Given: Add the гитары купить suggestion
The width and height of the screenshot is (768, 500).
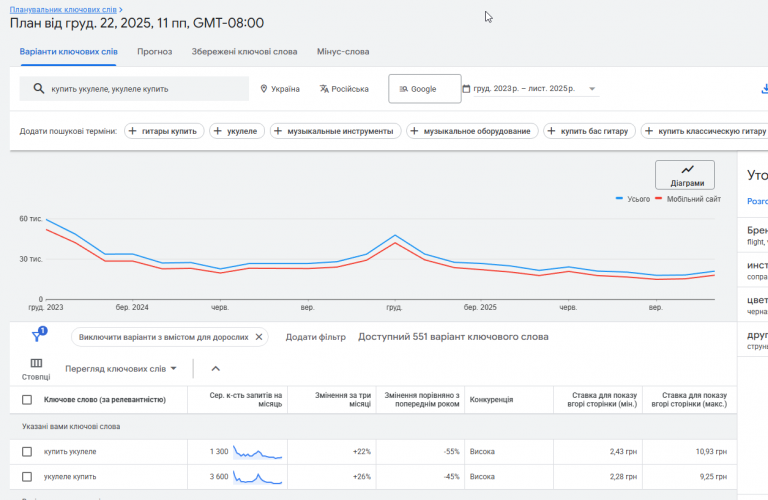Looking at the screenshot, I should click(165, 131).
